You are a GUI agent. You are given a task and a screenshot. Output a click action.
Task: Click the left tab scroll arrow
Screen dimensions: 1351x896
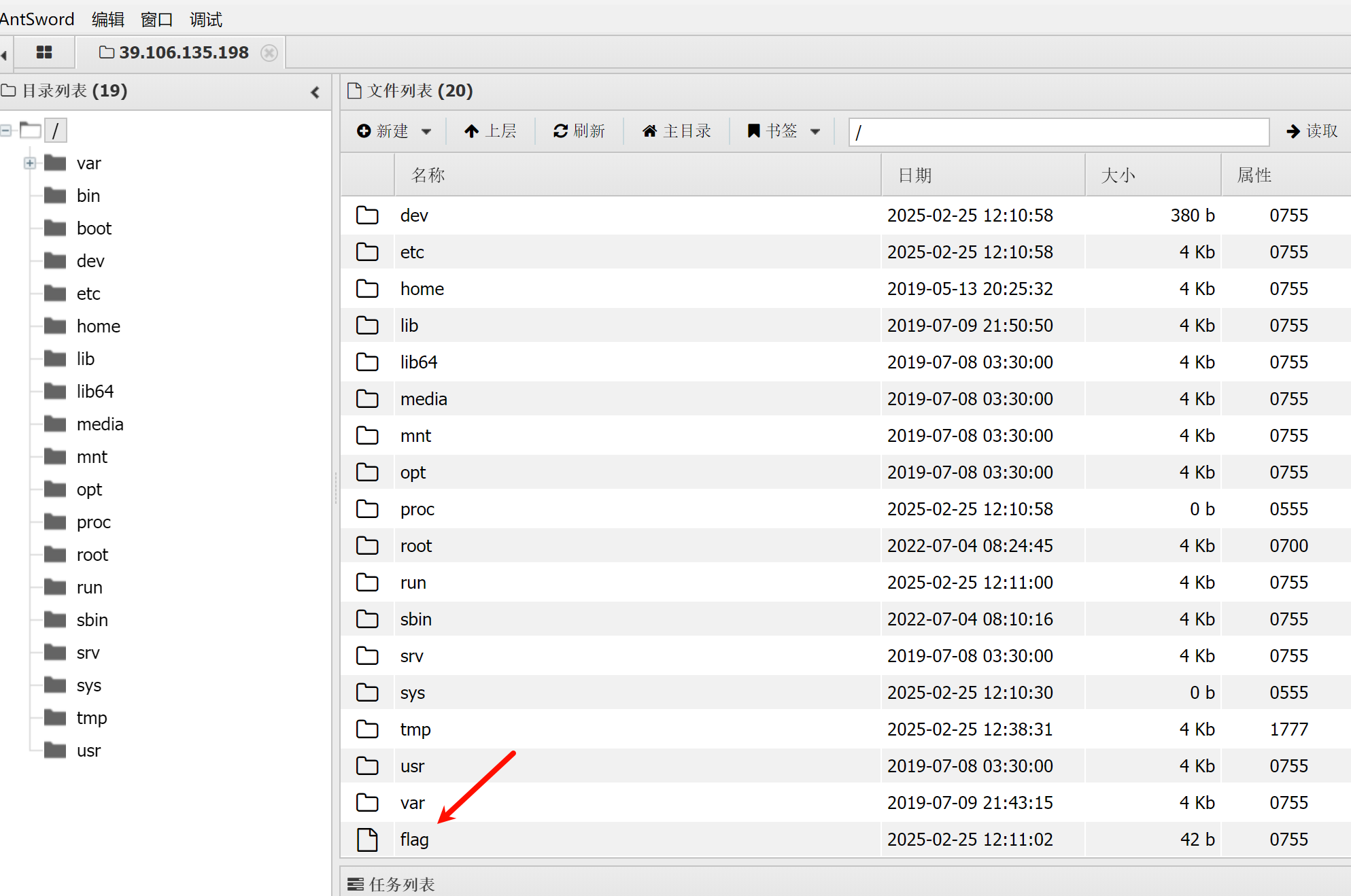(4, 54)
